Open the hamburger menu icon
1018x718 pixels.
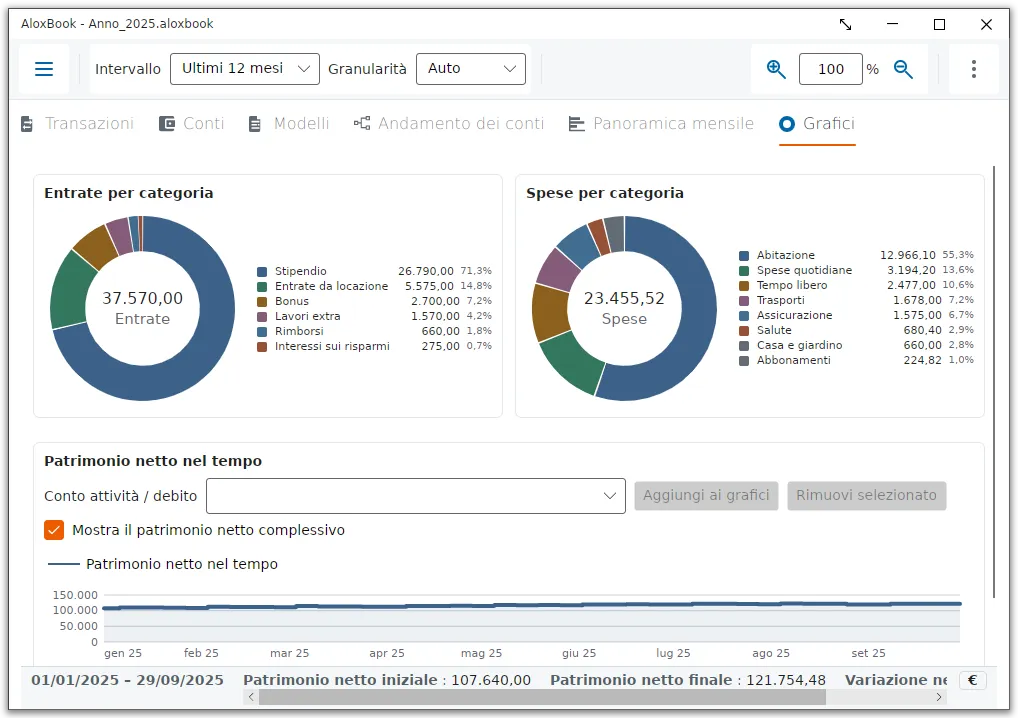point(43,69)
